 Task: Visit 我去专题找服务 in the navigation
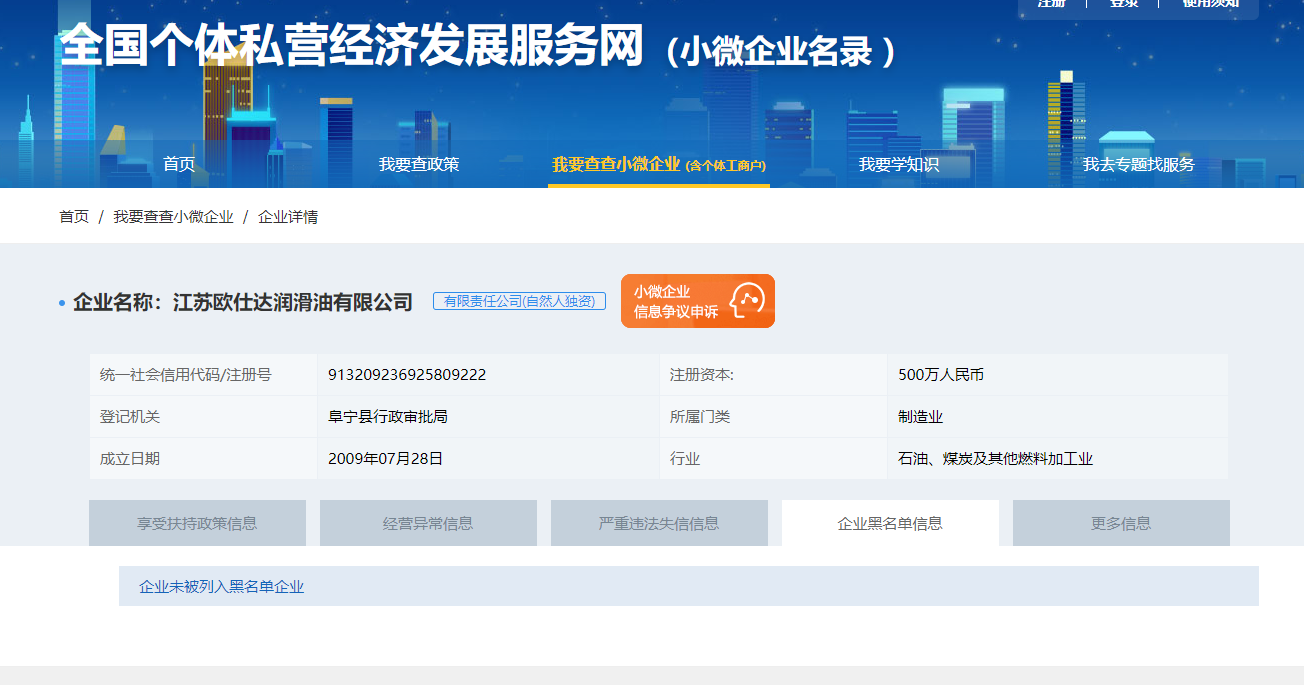tap(1139, 164)
